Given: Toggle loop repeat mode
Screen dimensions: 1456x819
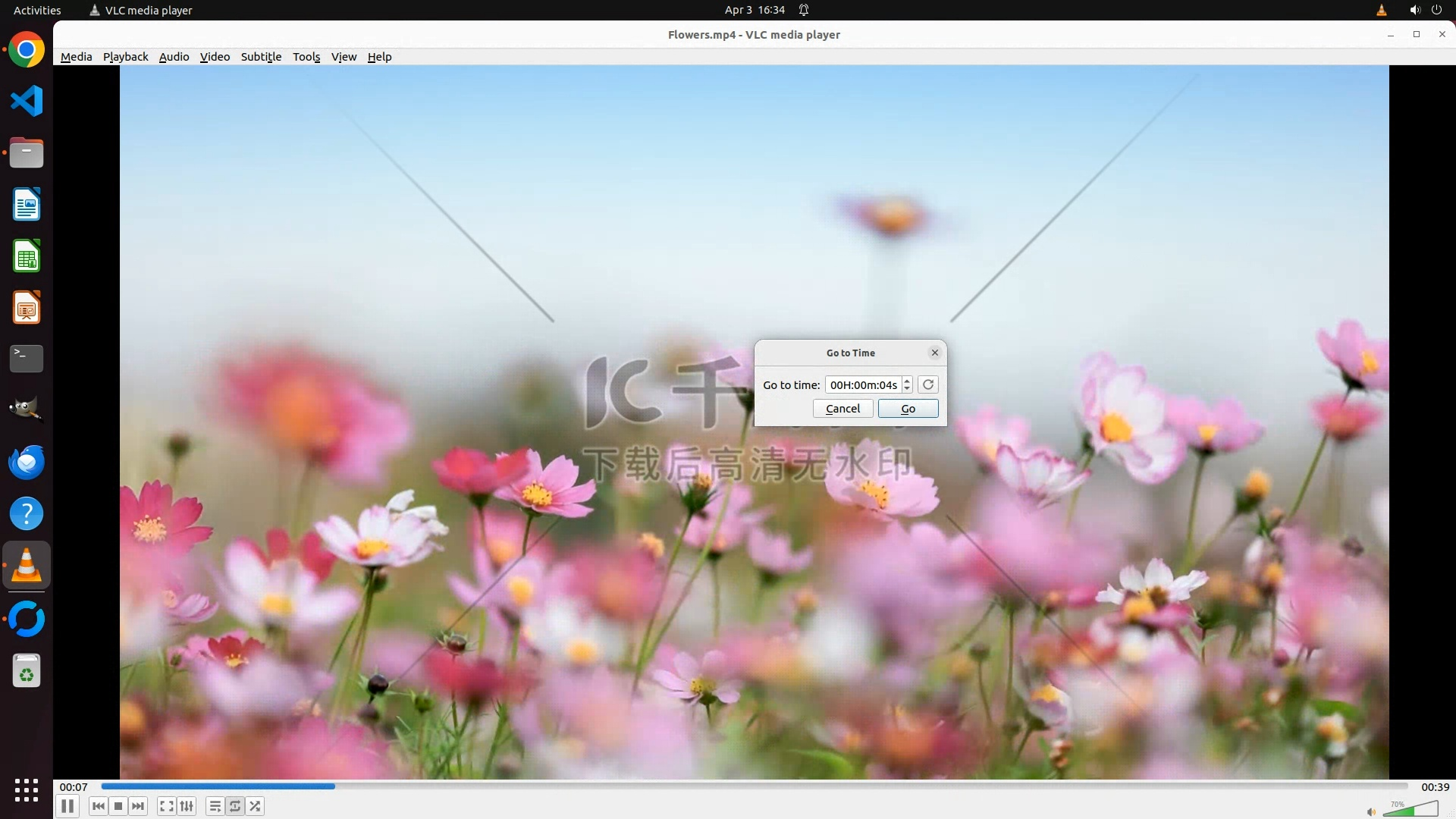Looking at the screenshot, I should pyautogui.click(x=235, y=806).
